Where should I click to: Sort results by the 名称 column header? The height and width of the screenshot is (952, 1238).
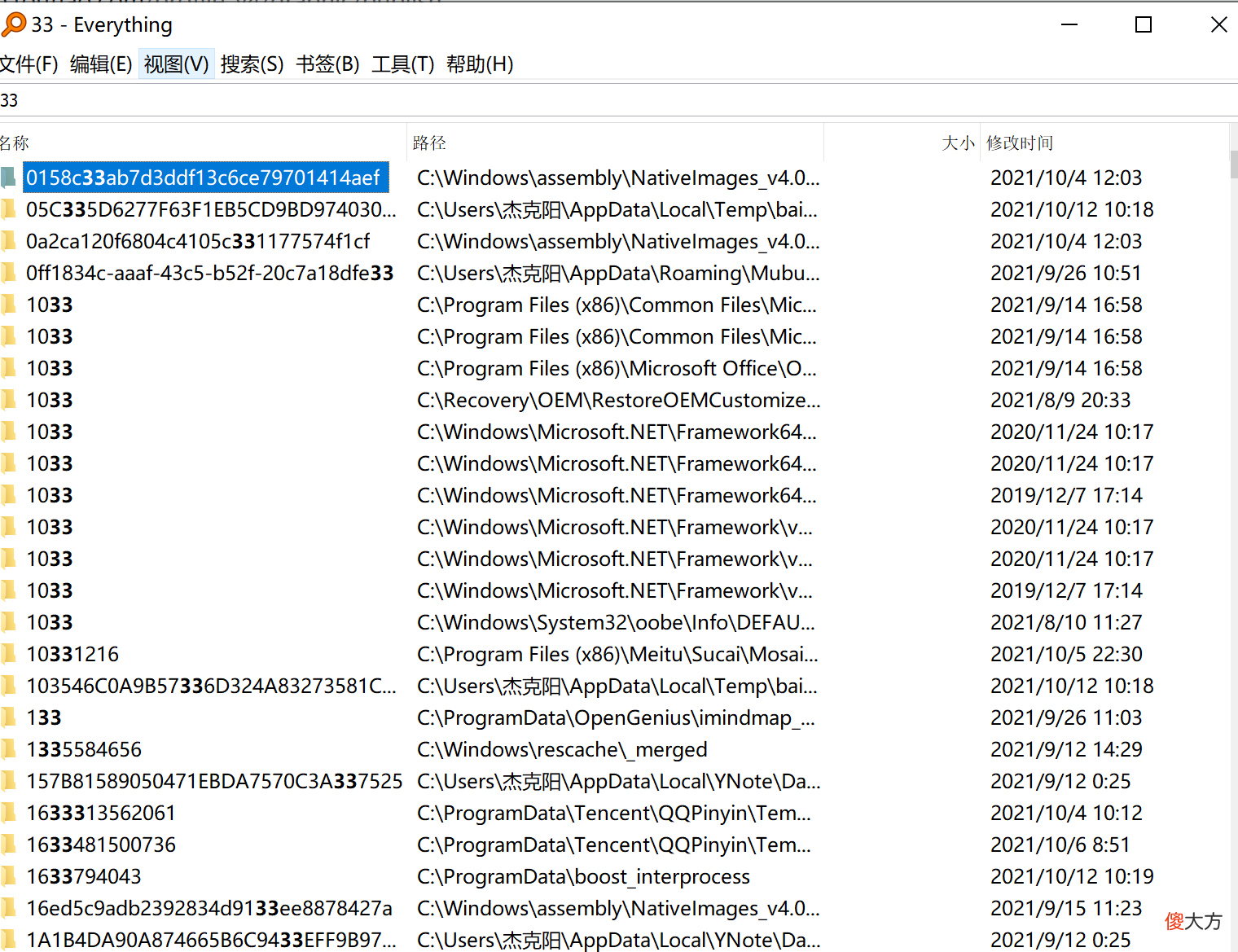click(202, 143)
